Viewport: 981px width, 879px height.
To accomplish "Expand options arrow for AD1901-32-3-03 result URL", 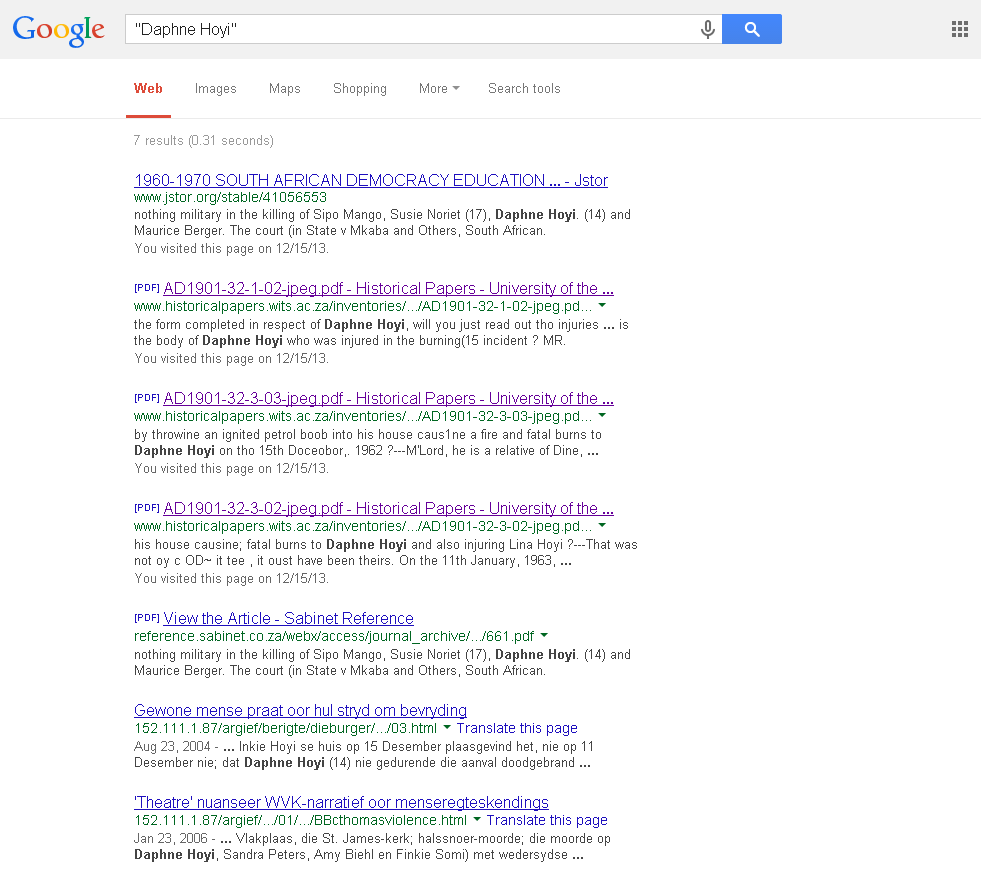I will pyautogui.click(x=602, y=416).
